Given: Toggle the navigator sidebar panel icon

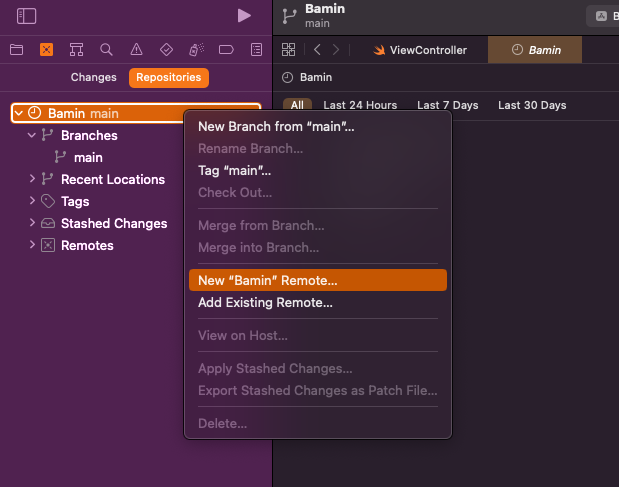Looking at the screenshot, I should 26,16.
